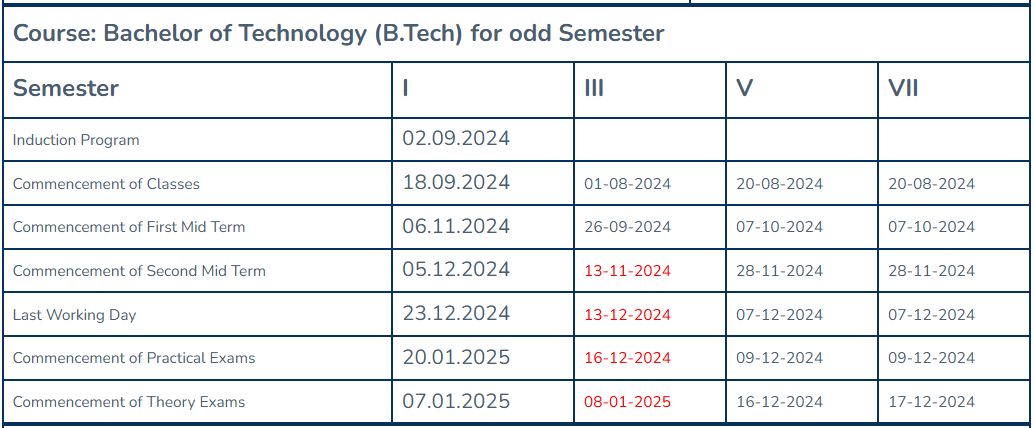
Task: Click Semester III first mid term date 26-09-2024
Action: click(627, 227)
